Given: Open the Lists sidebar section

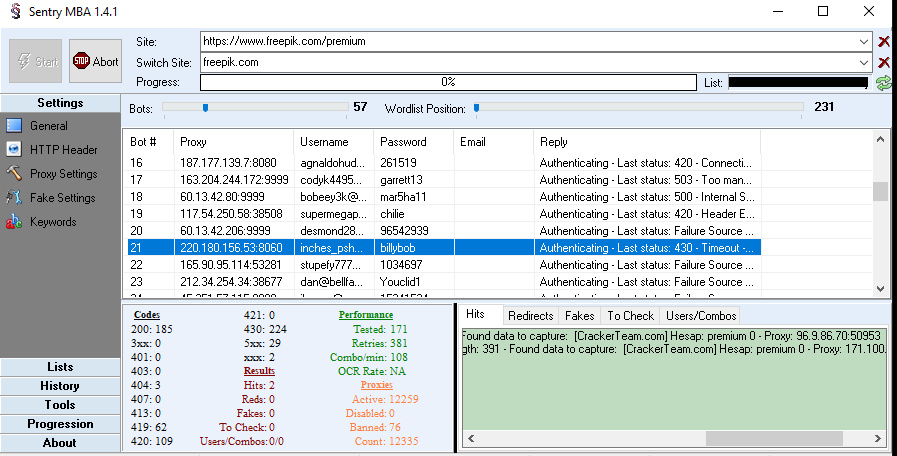Looking at the screenshot, I should point(60,367).
